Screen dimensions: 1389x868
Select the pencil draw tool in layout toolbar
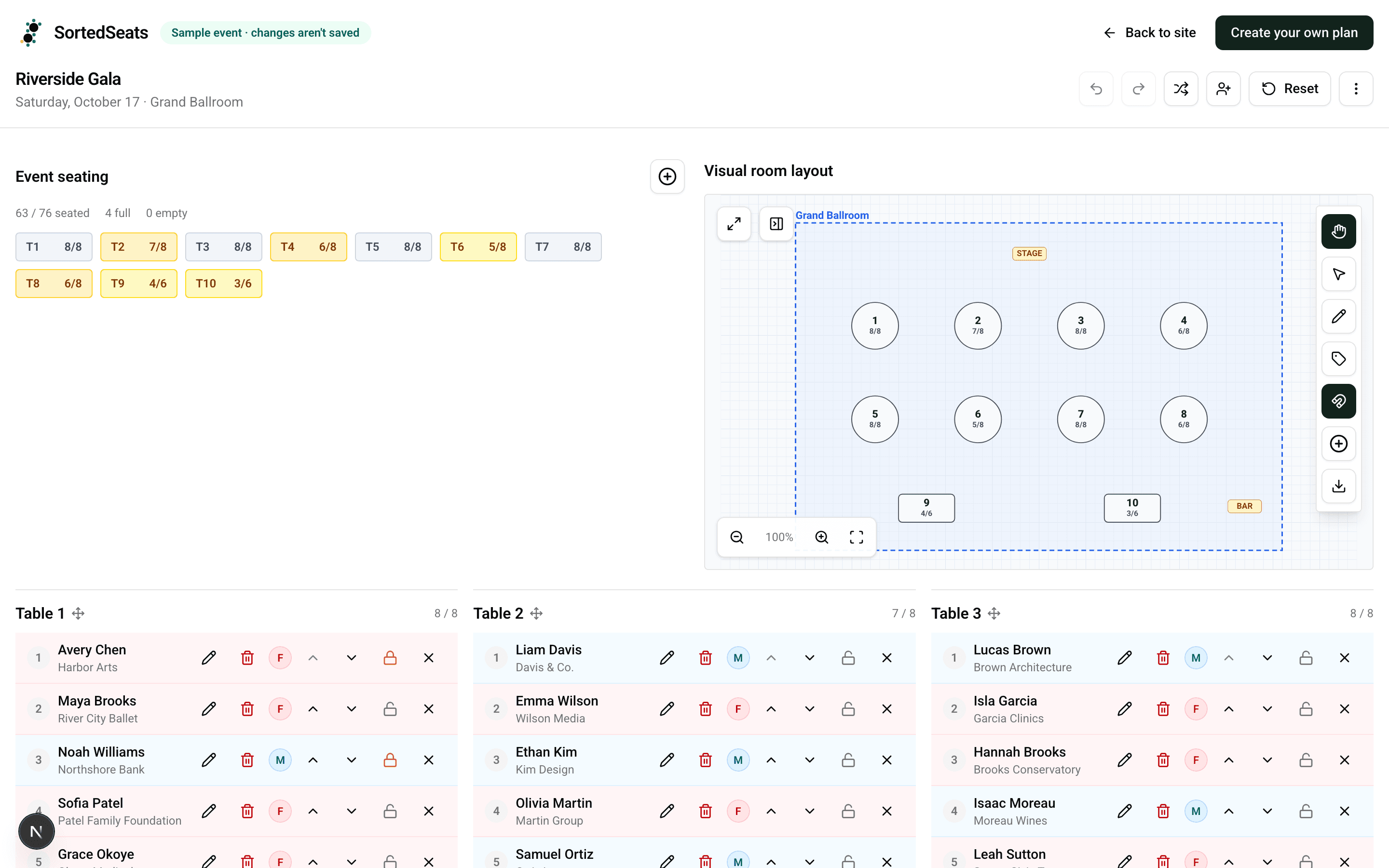click(1338, 316)
